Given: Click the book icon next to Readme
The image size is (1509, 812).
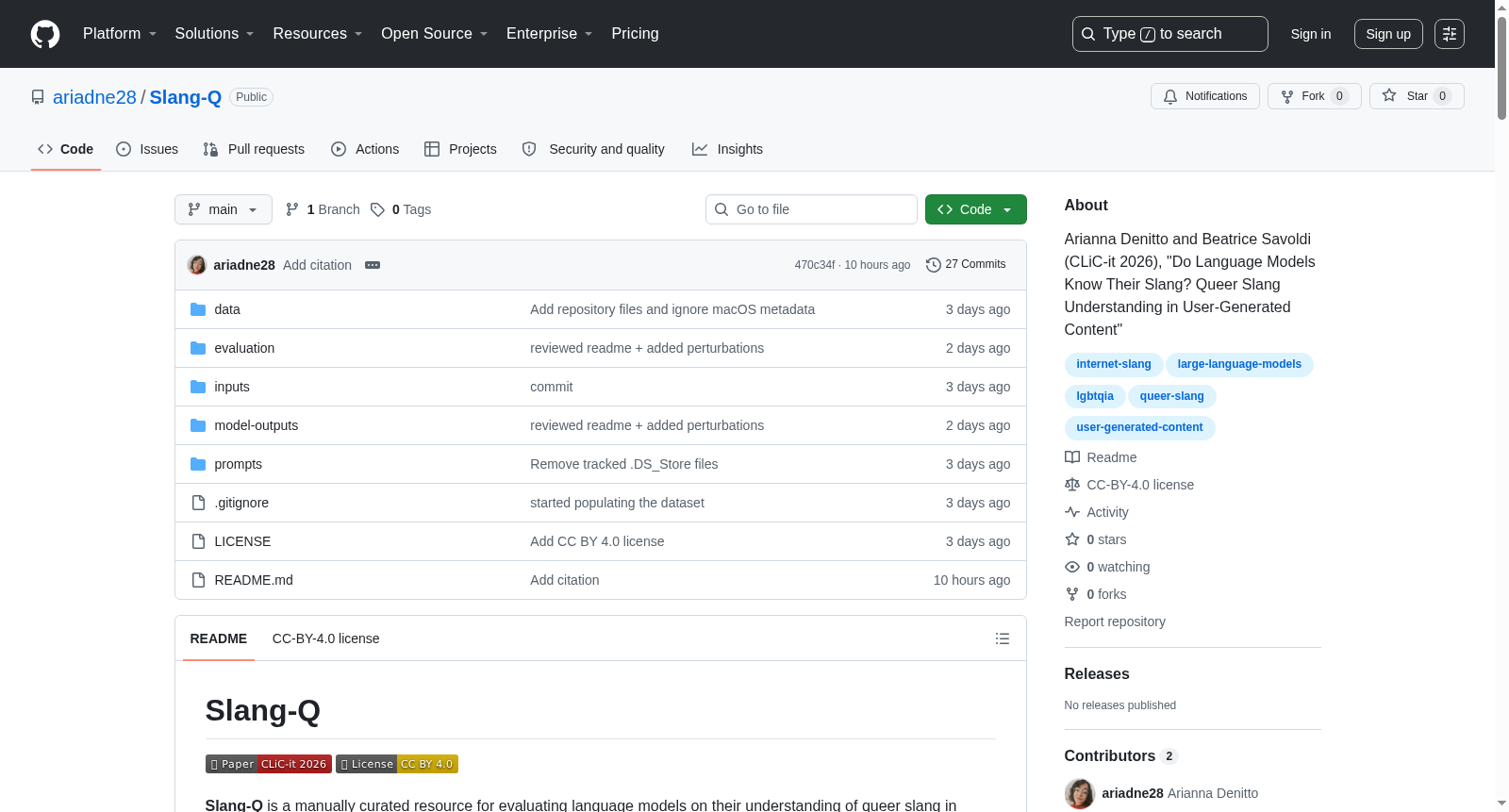Looking at the screenshot, I should (x=1072, y=457).
